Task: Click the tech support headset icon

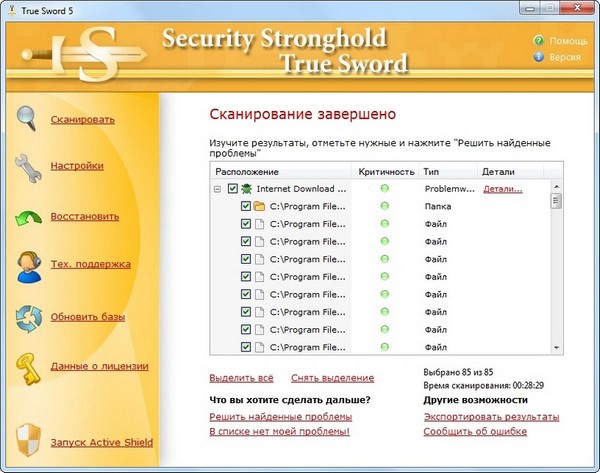Action: pos(27,265)
